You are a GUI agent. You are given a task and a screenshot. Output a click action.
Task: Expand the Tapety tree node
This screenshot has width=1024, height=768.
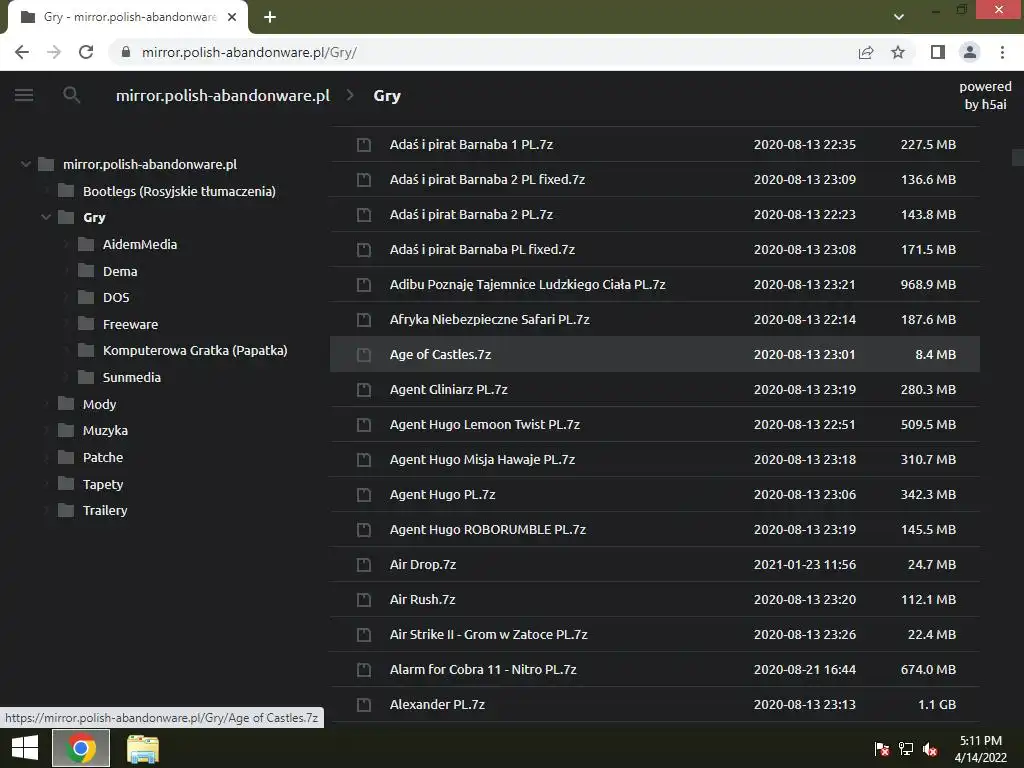tap(46, 484)
